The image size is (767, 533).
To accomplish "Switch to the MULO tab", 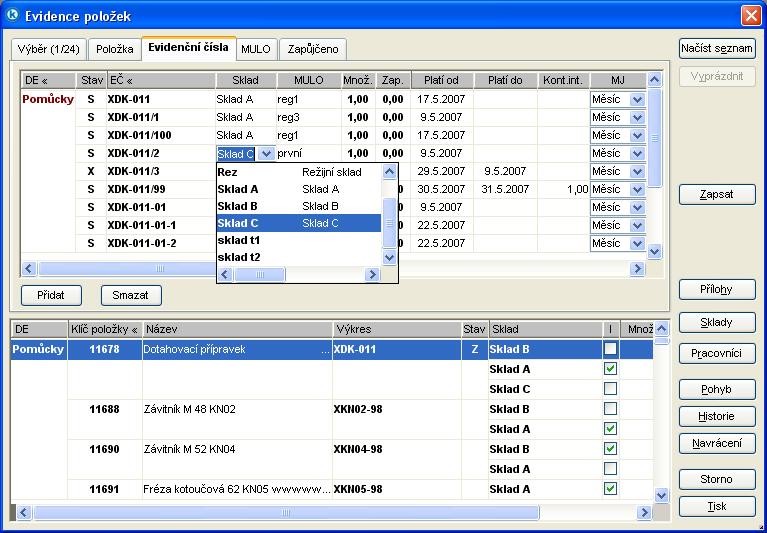I will [x=256, y=49].
